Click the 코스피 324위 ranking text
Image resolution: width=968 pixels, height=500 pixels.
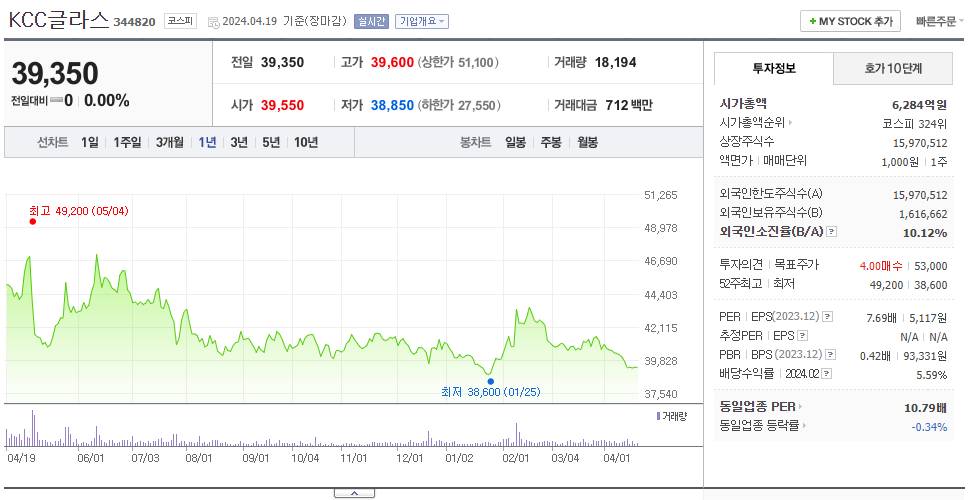pyautogui.click(x=914, y=123)
